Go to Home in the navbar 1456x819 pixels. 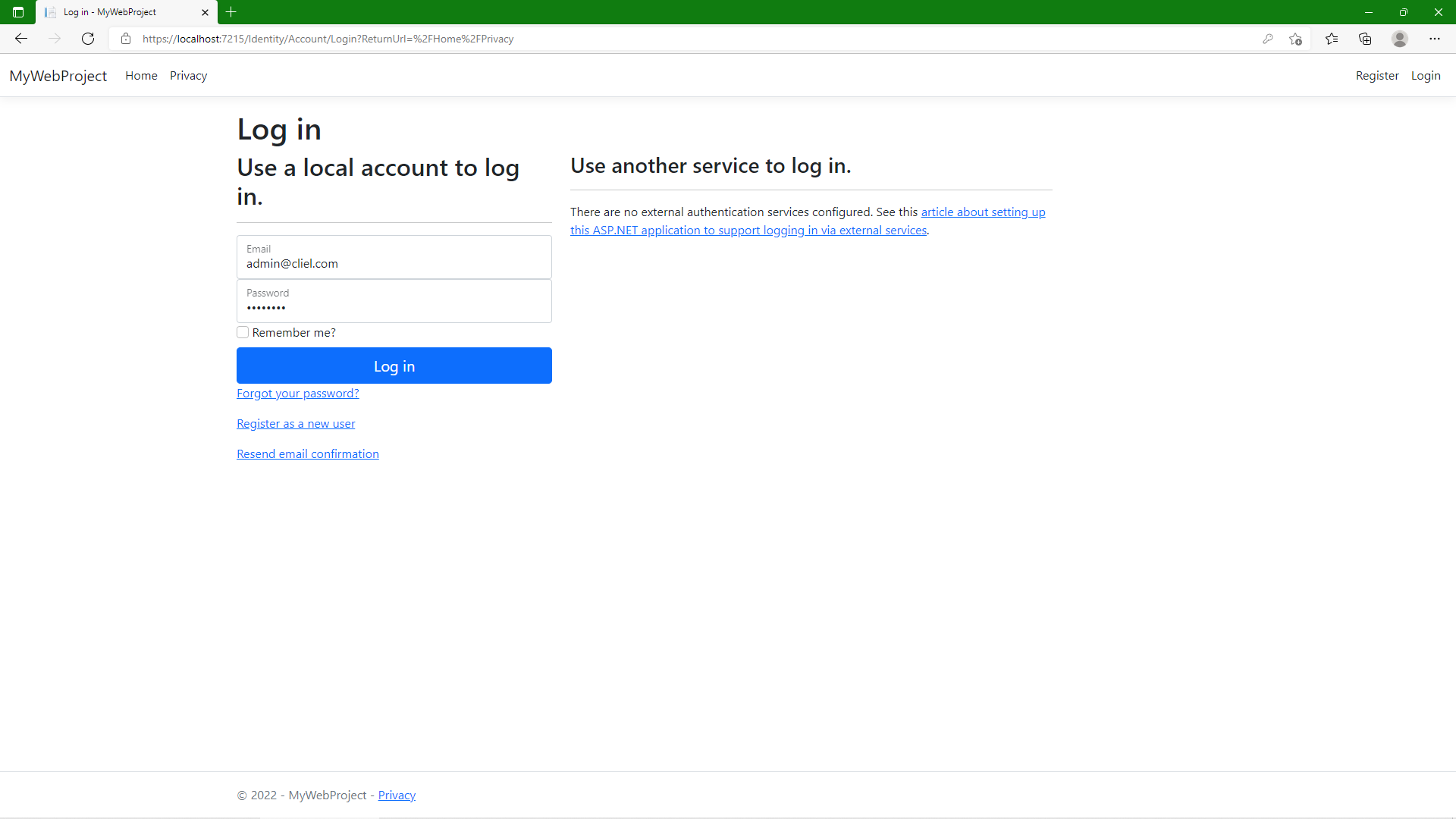(x=141, y=76)
